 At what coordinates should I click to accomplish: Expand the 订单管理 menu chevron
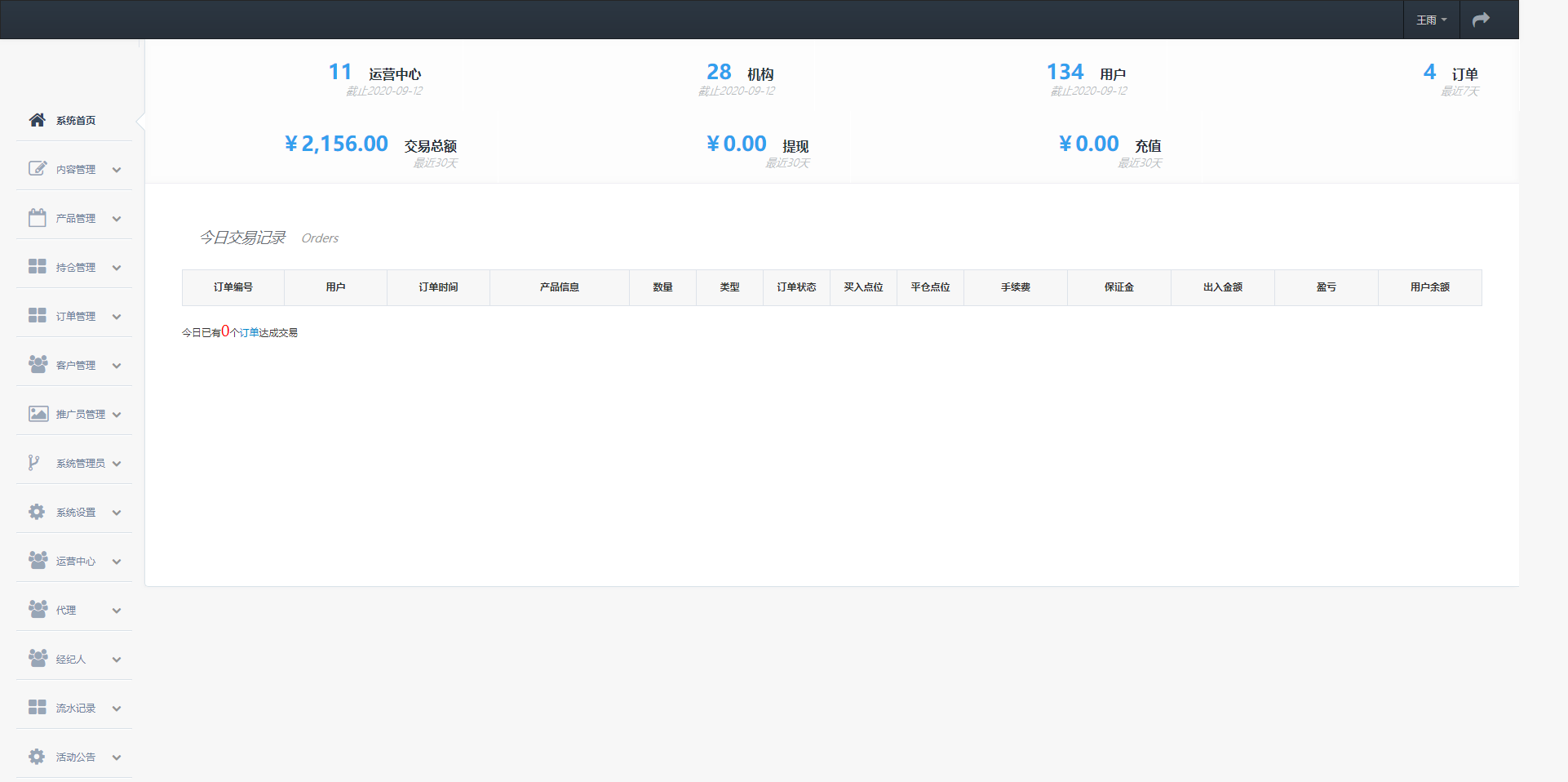[x=117, y=317]
